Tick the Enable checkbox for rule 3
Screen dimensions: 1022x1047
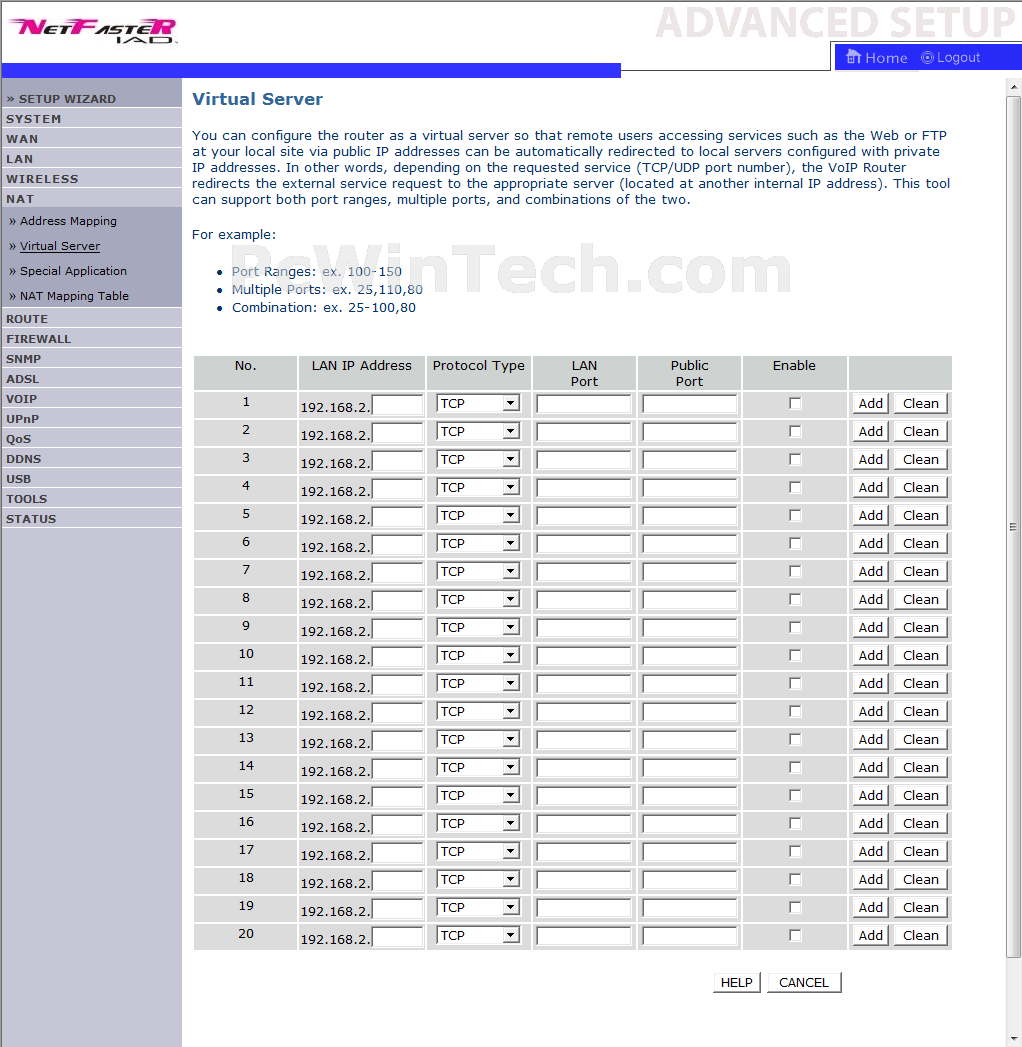tap(794, 459)
